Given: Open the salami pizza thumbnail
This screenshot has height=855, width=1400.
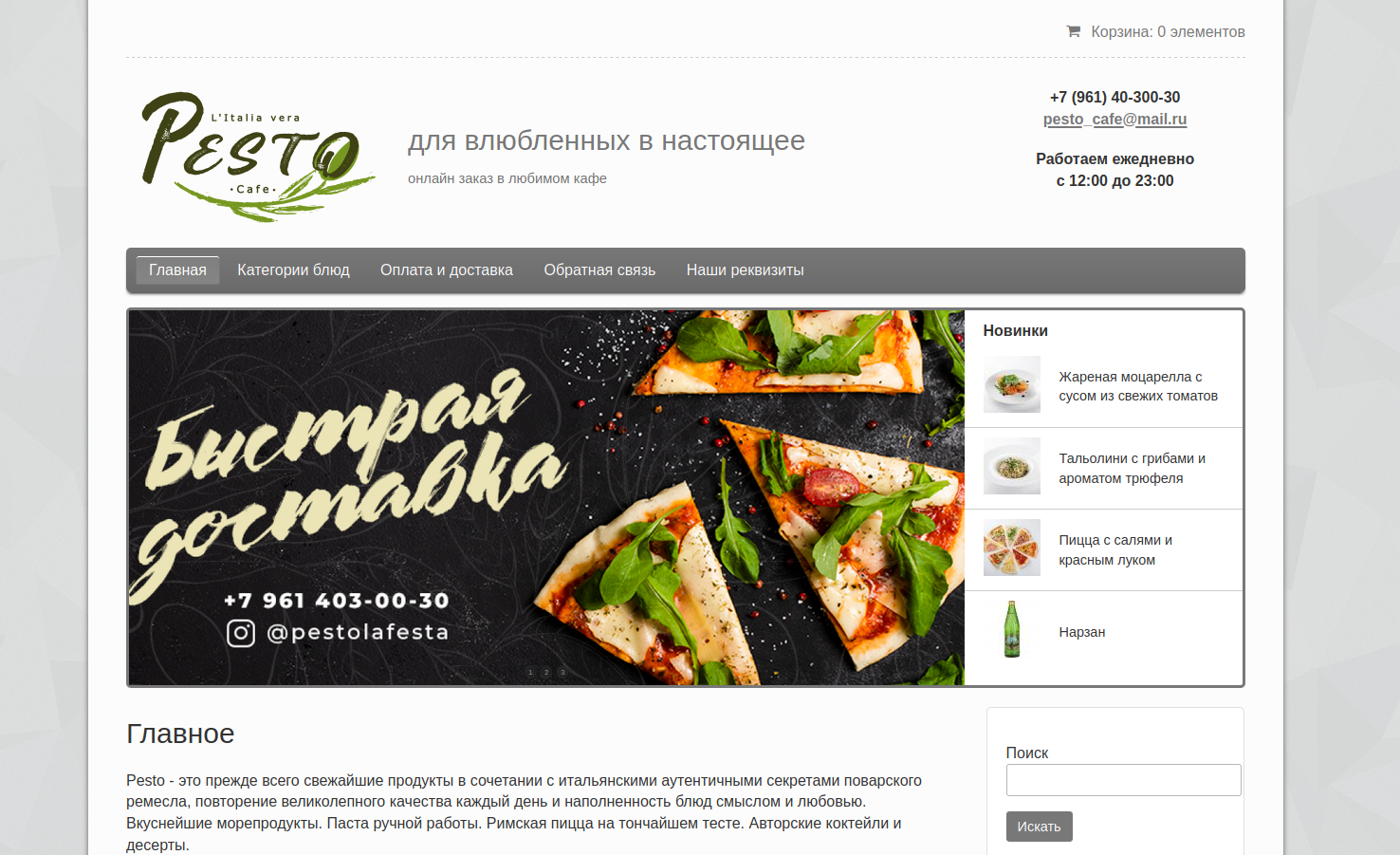Looking at the screenshot, I should tap(1011, 548).
